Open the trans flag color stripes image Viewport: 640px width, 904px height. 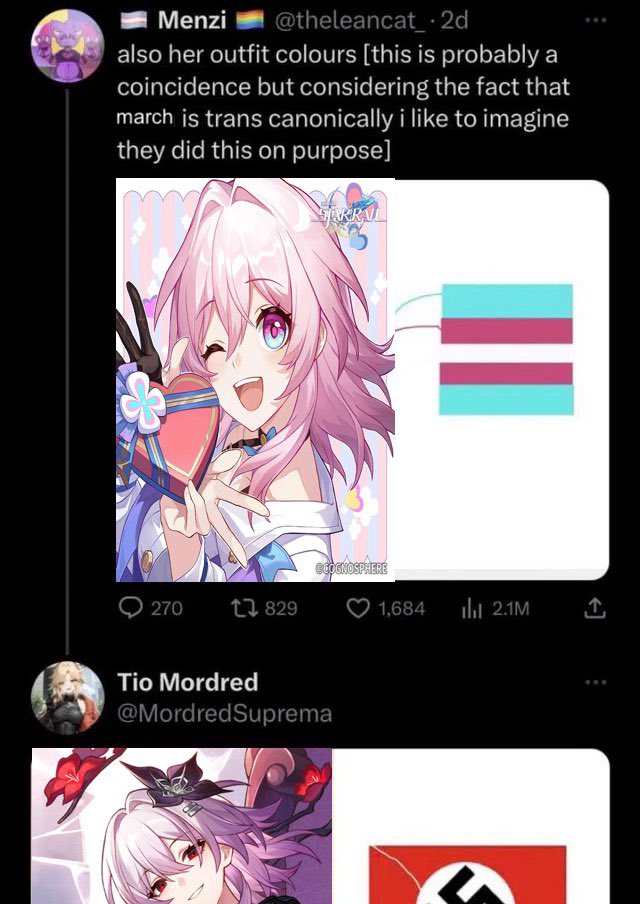click(502, 379)
